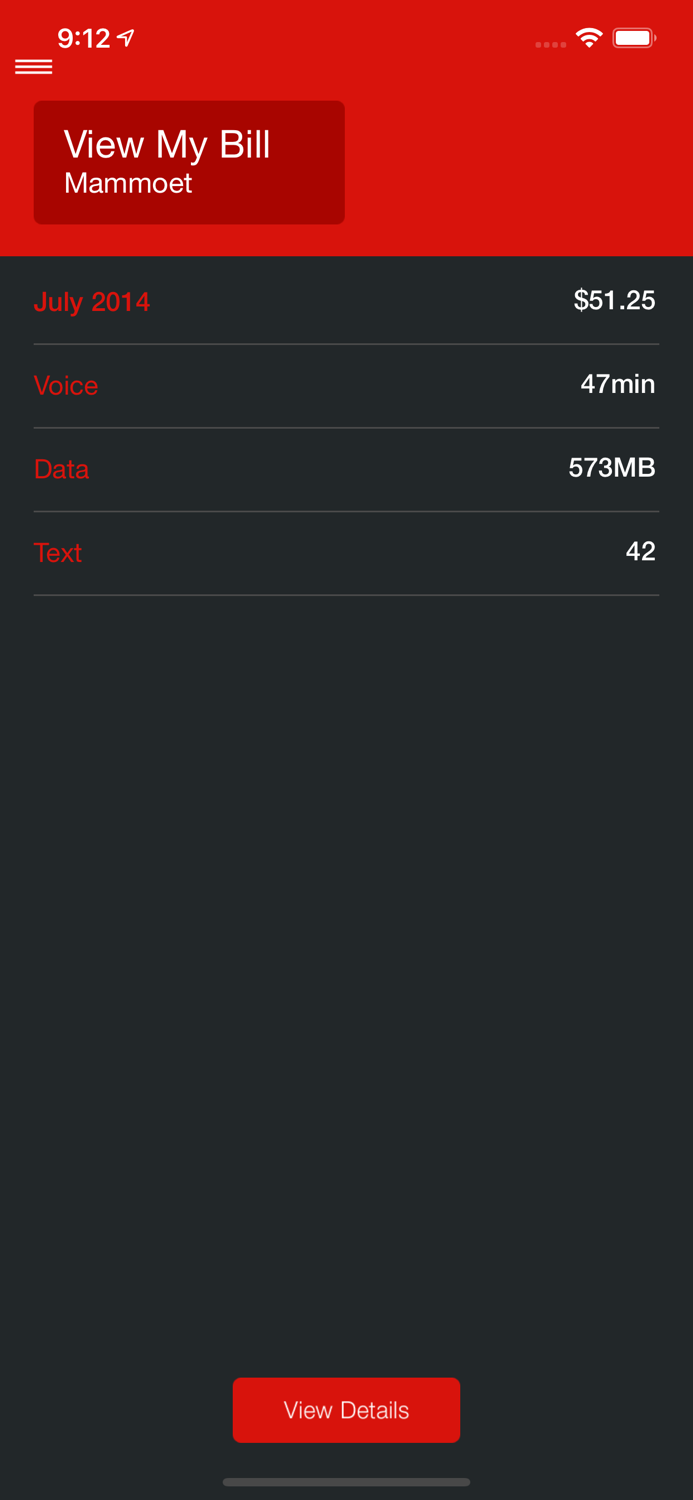Select the View My Bill card
This screenshot has height=1500, width=693.
pos(189,161)
